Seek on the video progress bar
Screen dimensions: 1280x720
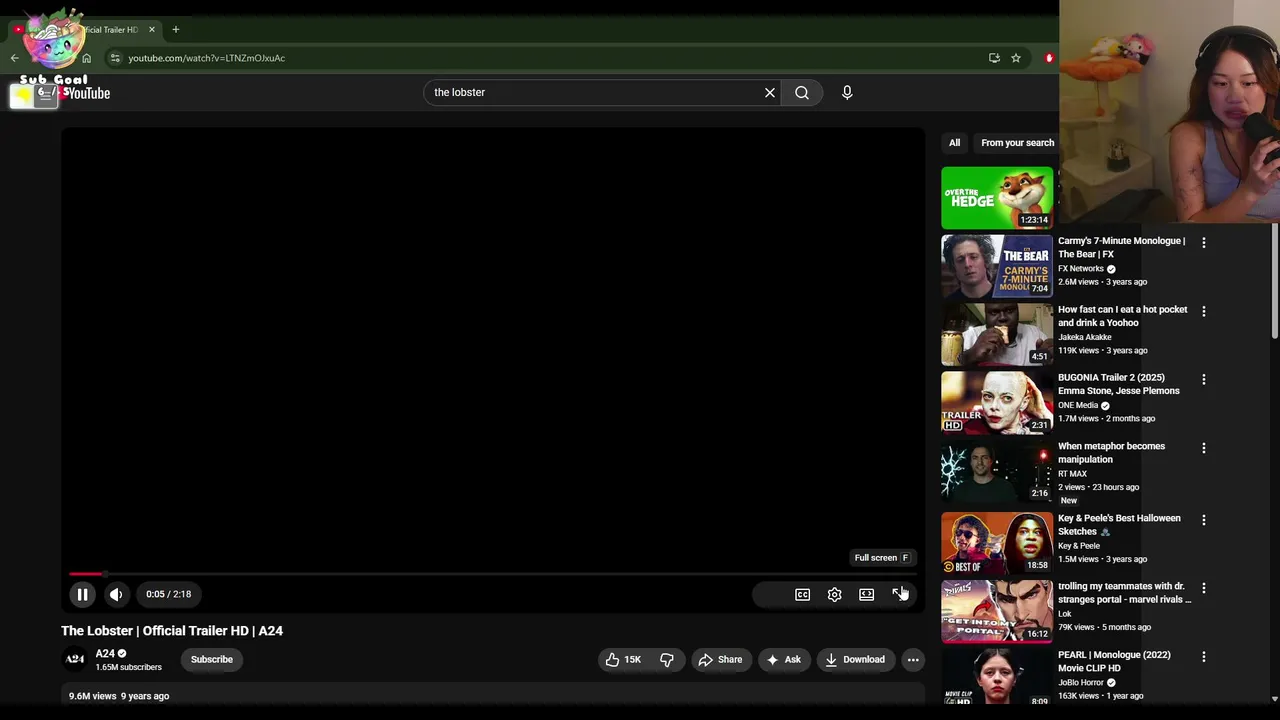click(492, 574)
